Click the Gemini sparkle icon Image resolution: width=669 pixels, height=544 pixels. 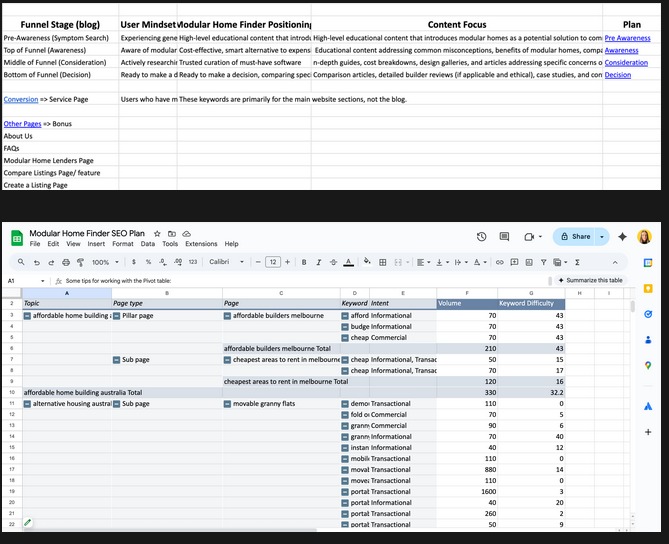click(x=622, y=237)
